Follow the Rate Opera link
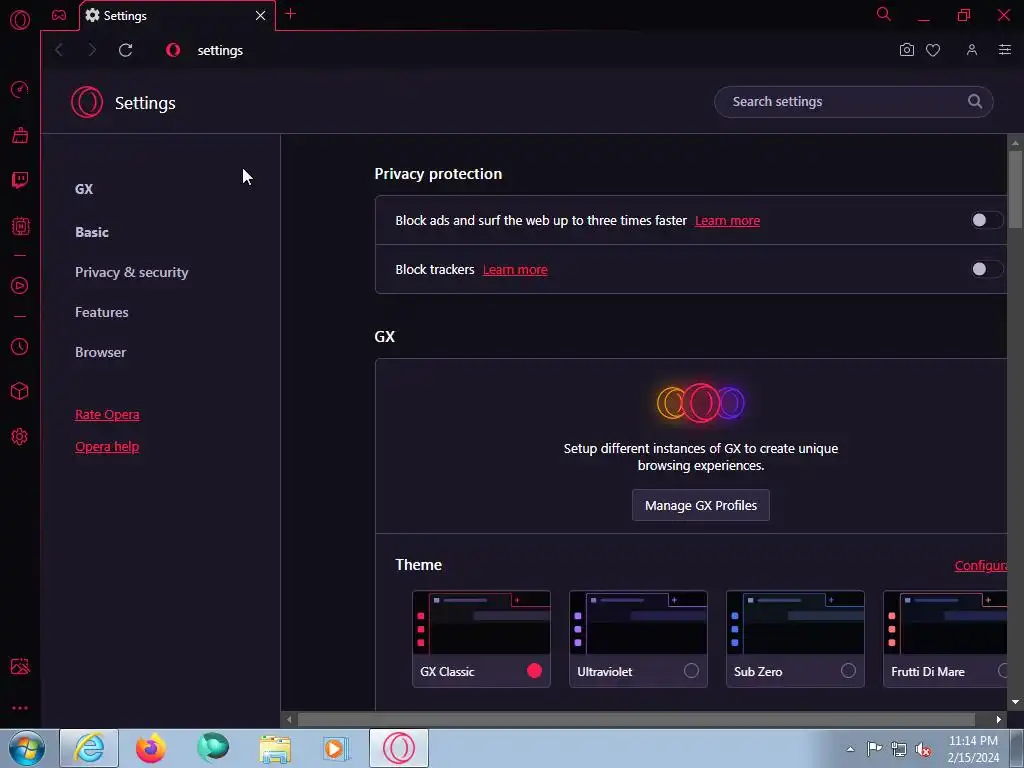This screenshot has width=1024, height=768. tap(107, 415)
